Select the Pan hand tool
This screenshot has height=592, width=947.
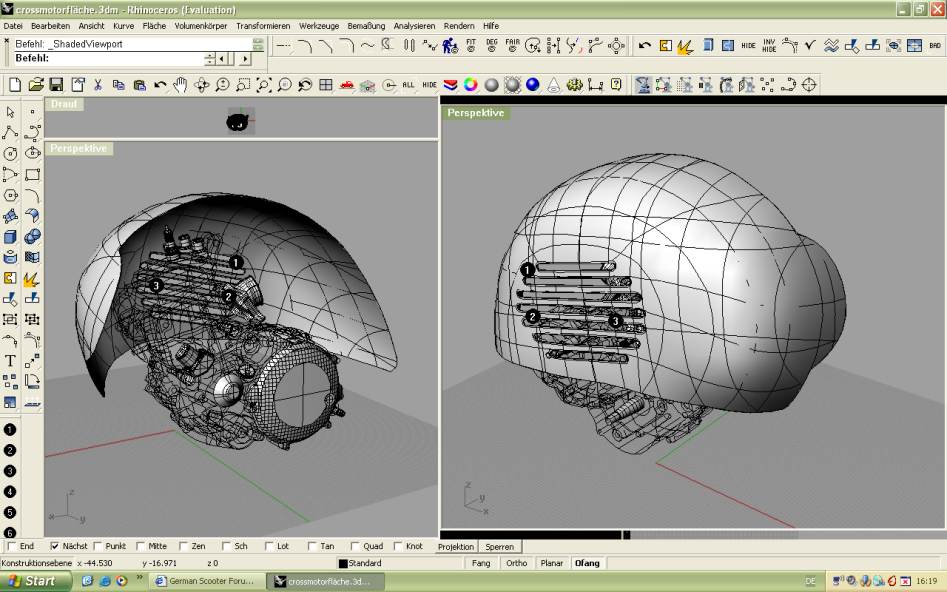(x=181, y=85)
